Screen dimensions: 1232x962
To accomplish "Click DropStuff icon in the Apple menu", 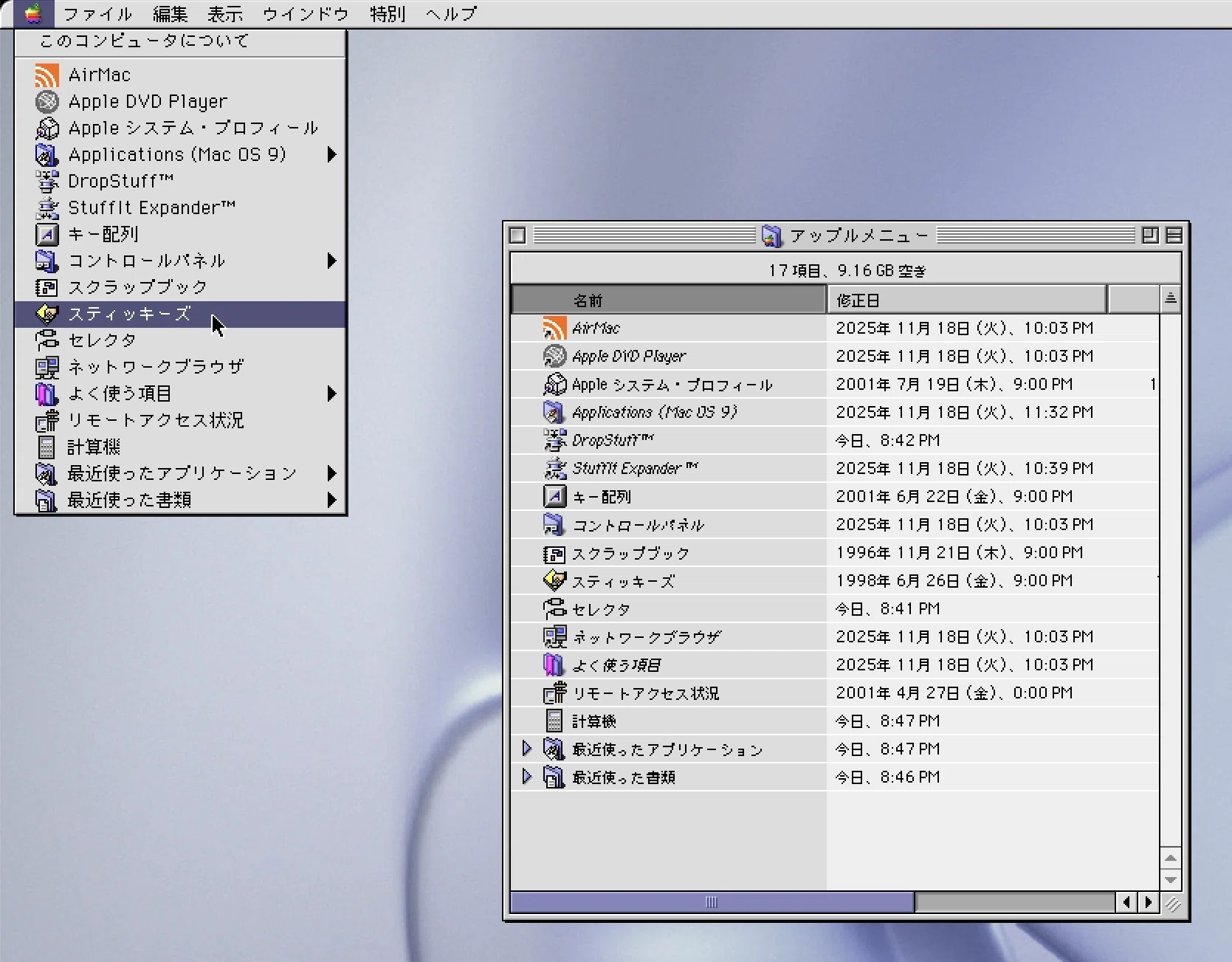I will point(47,182).
